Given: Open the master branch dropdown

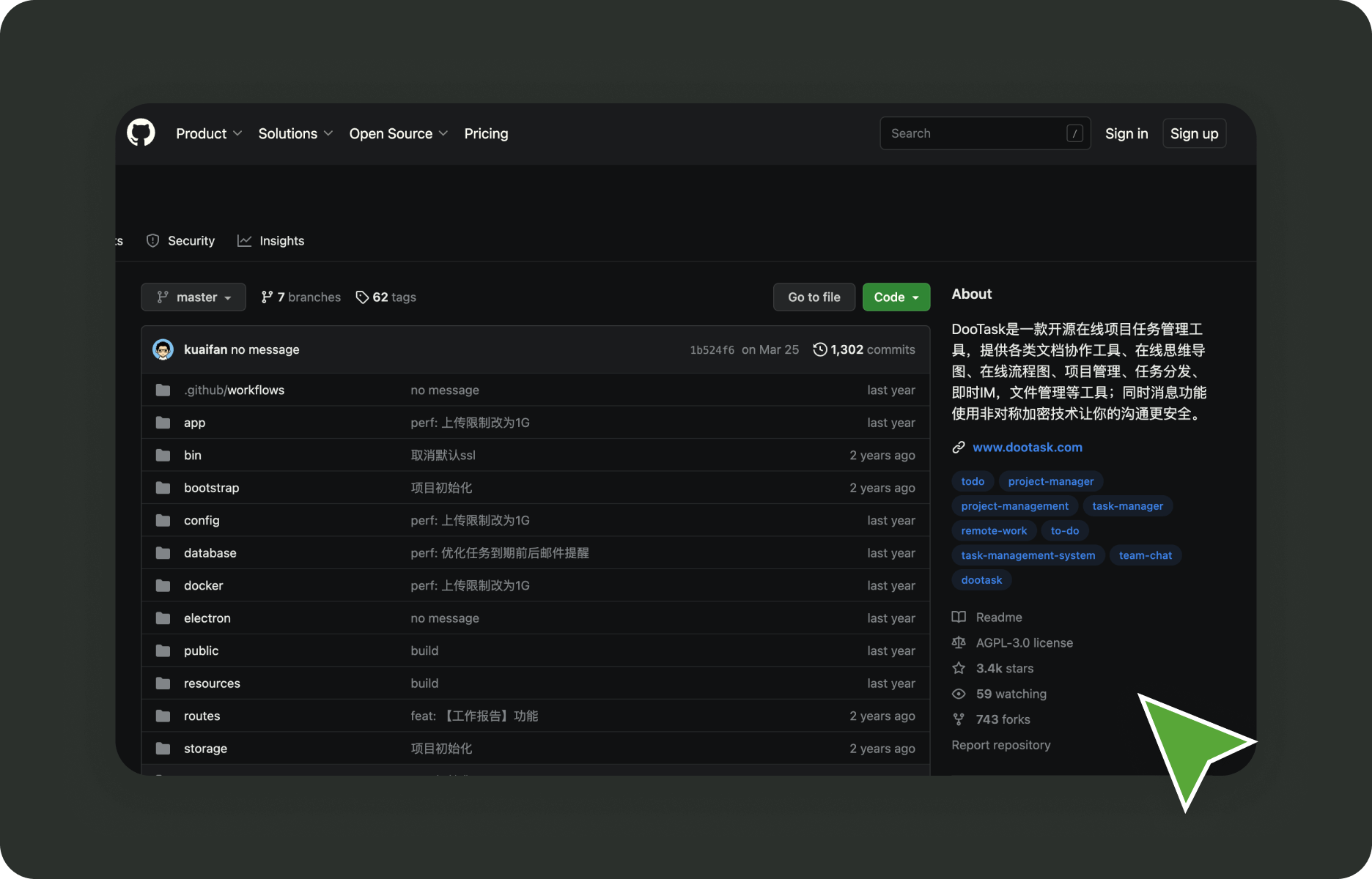Looking at the screenshot, I should point(193,297).
